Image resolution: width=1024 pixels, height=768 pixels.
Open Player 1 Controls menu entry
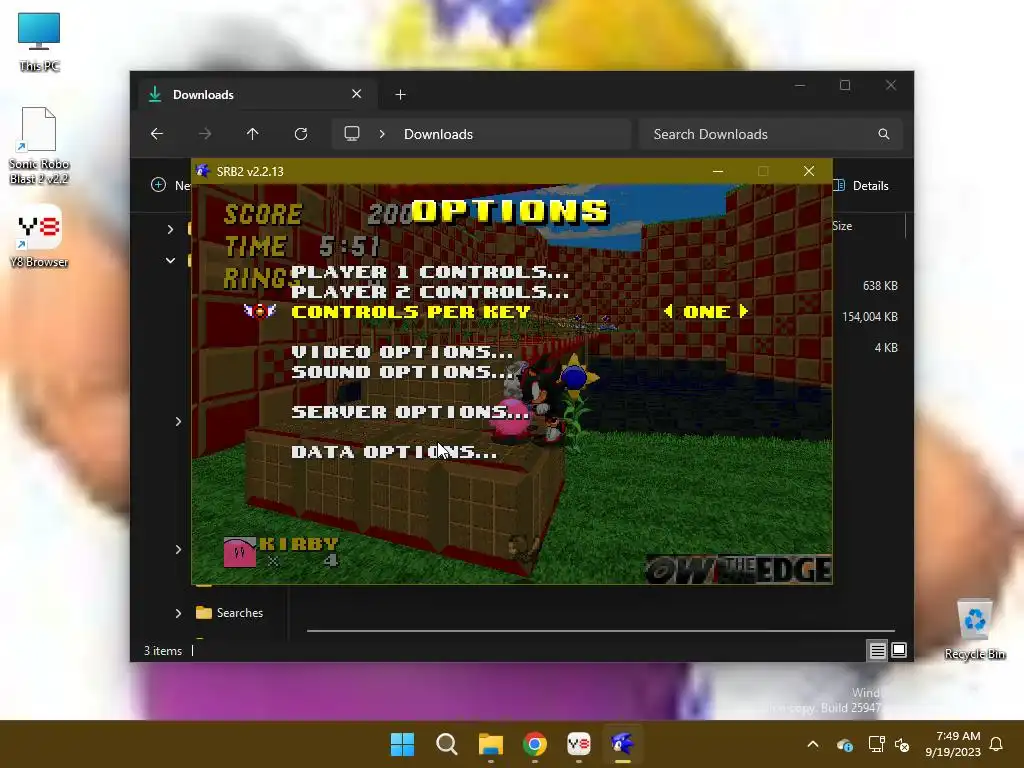pos(430,272)
